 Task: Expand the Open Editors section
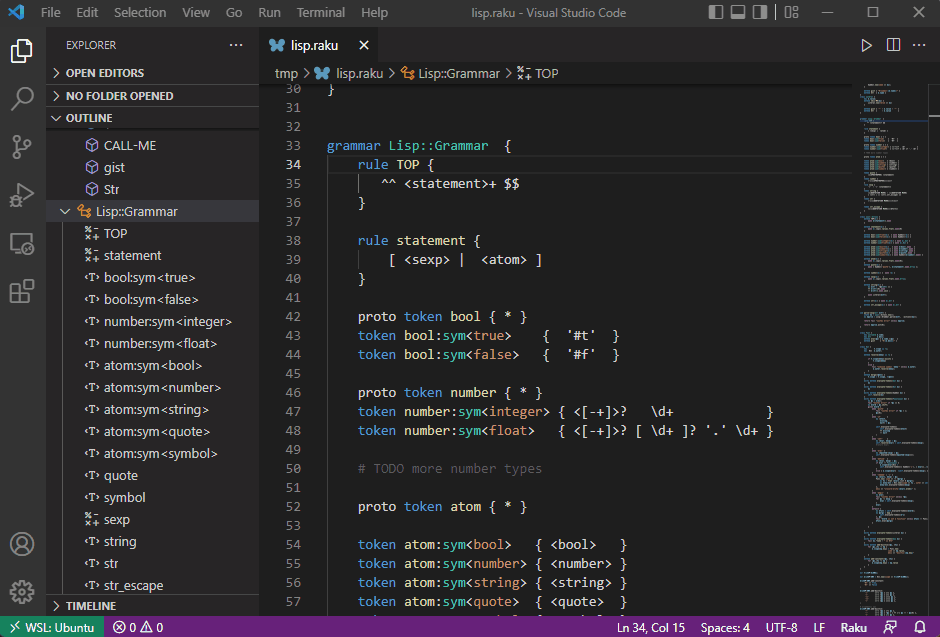coord(153,73)
